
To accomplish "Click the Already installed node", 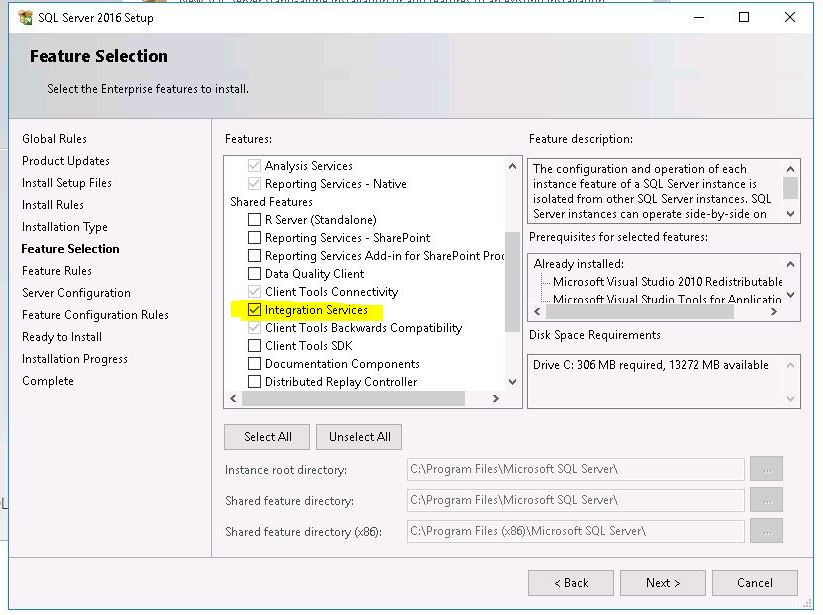I will coord(578,264).
